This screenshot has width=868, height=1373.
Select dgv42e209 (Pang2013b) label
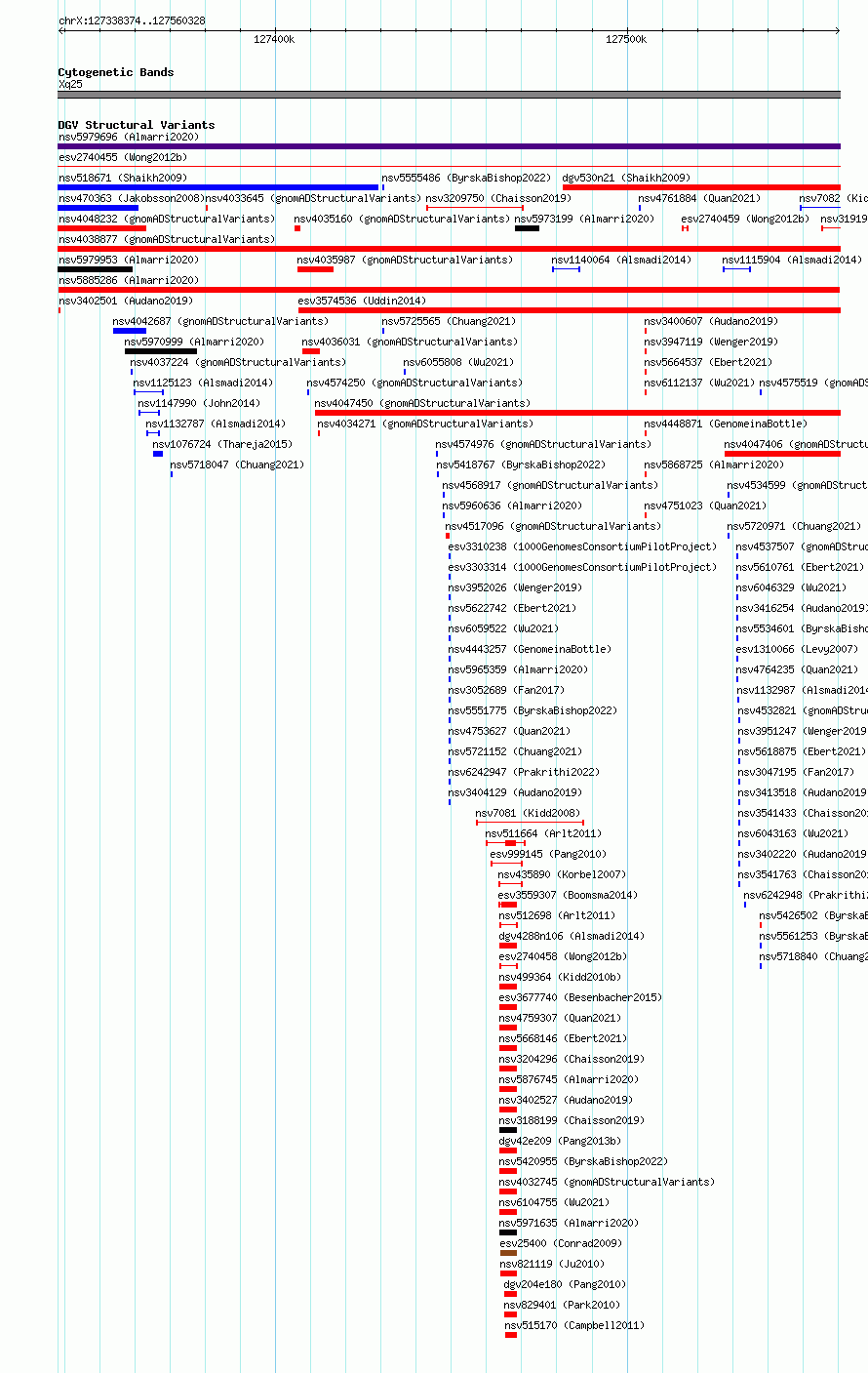pos(560,1141)
